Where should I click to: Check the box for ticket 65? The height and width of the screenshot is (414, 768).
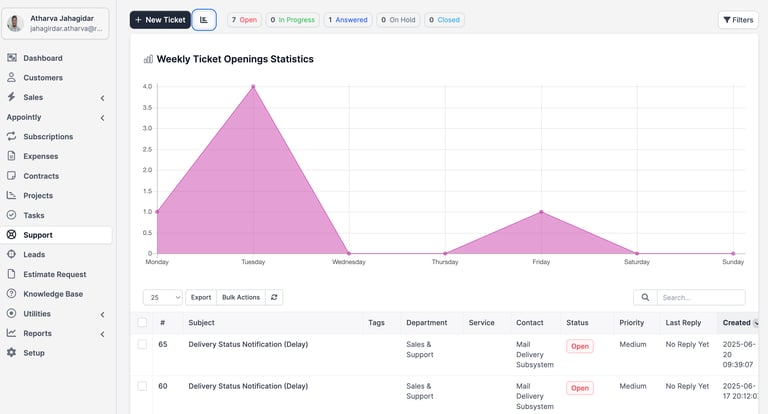142,344
